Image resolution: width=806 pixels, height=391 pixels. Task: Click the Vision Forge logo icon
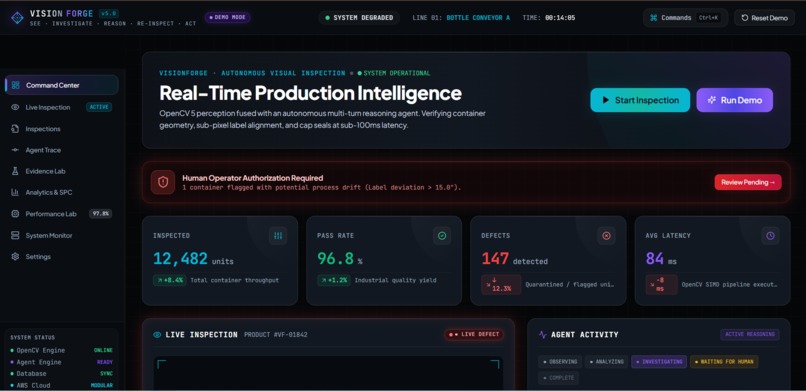17,17
